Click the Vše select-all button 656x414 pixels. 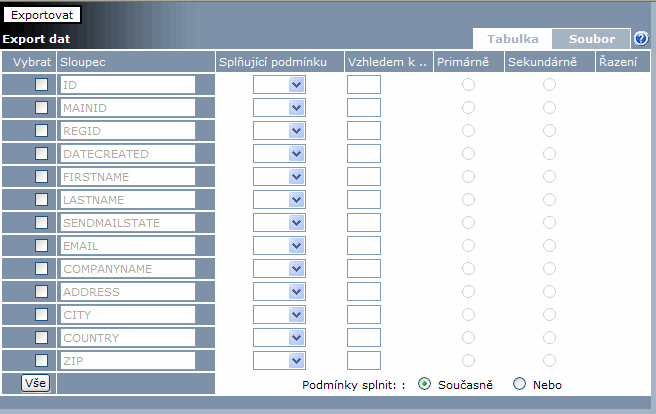point(35,383)
